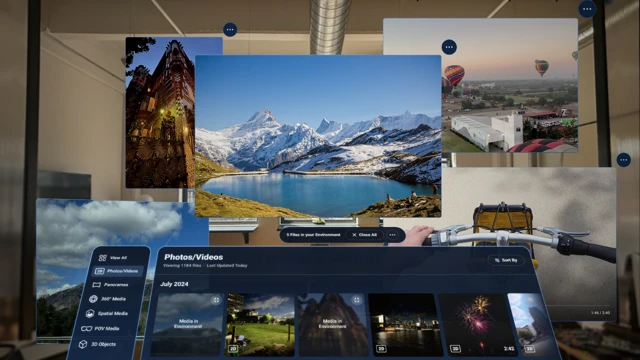
Task: Open more options beside Close All
Action: [392, 235]
